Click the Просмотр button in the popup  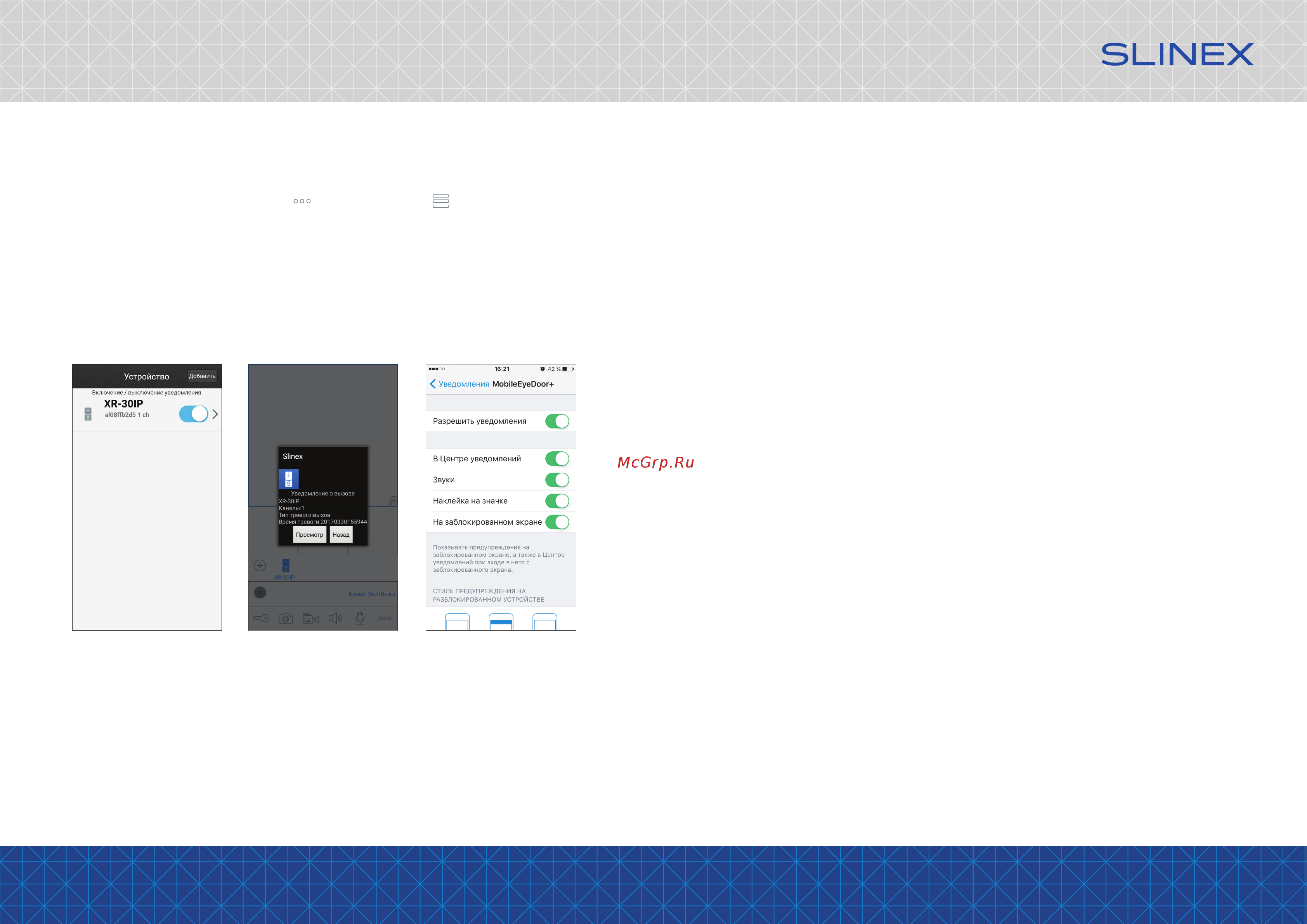coord(310,535)
